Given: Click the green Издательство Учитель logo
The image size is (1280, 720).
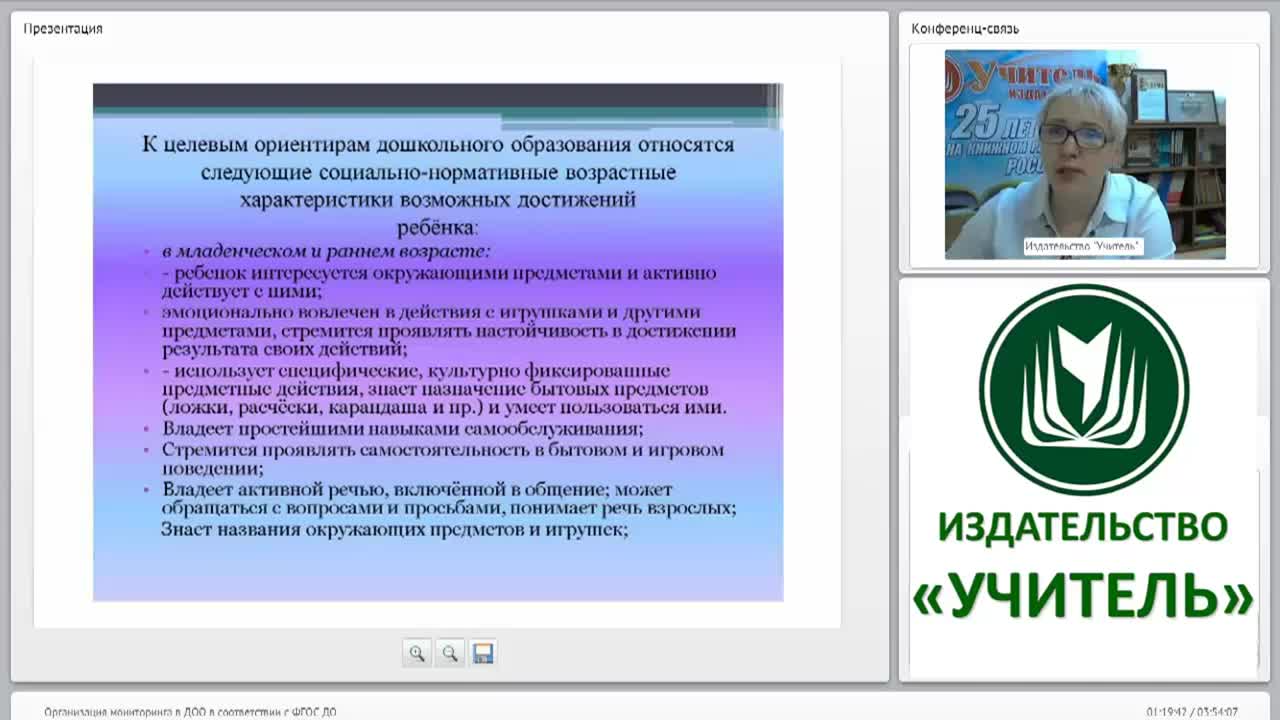Looking at the screenshot, I should [1083, 390].
